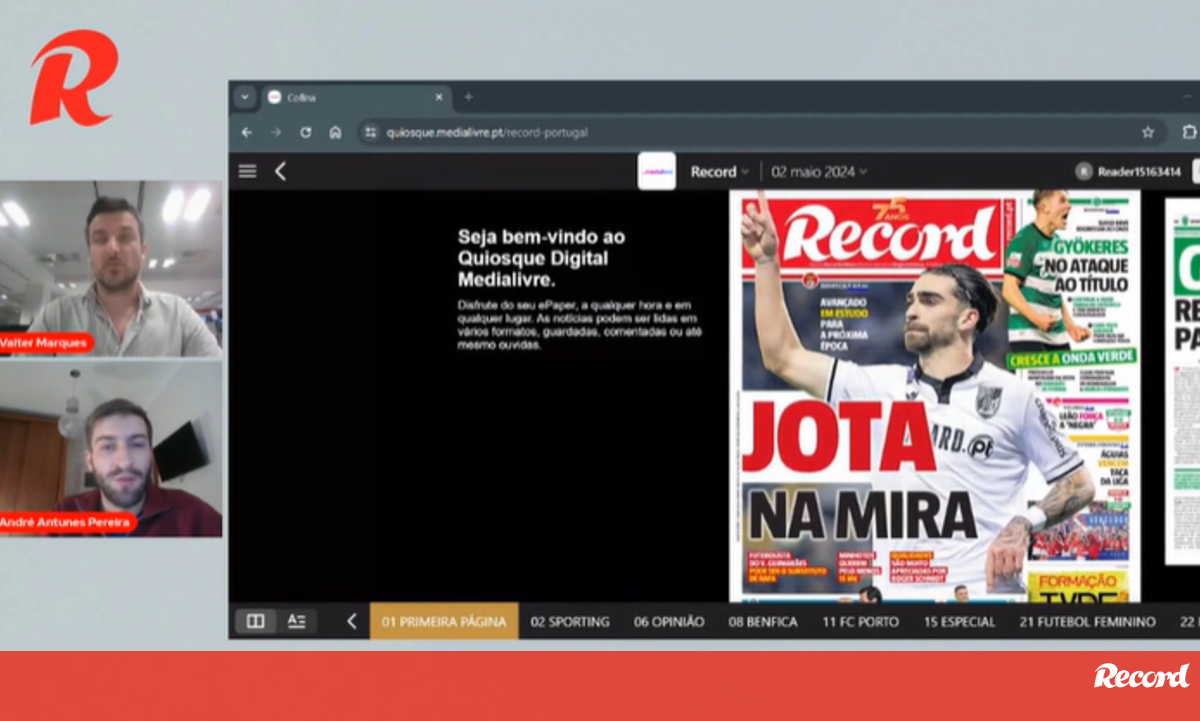Image resolution: width=1200 pixels, height=721 pixels.
Task: Click the Cresce a onda verde banner
Action: (x=1071, y=357)
